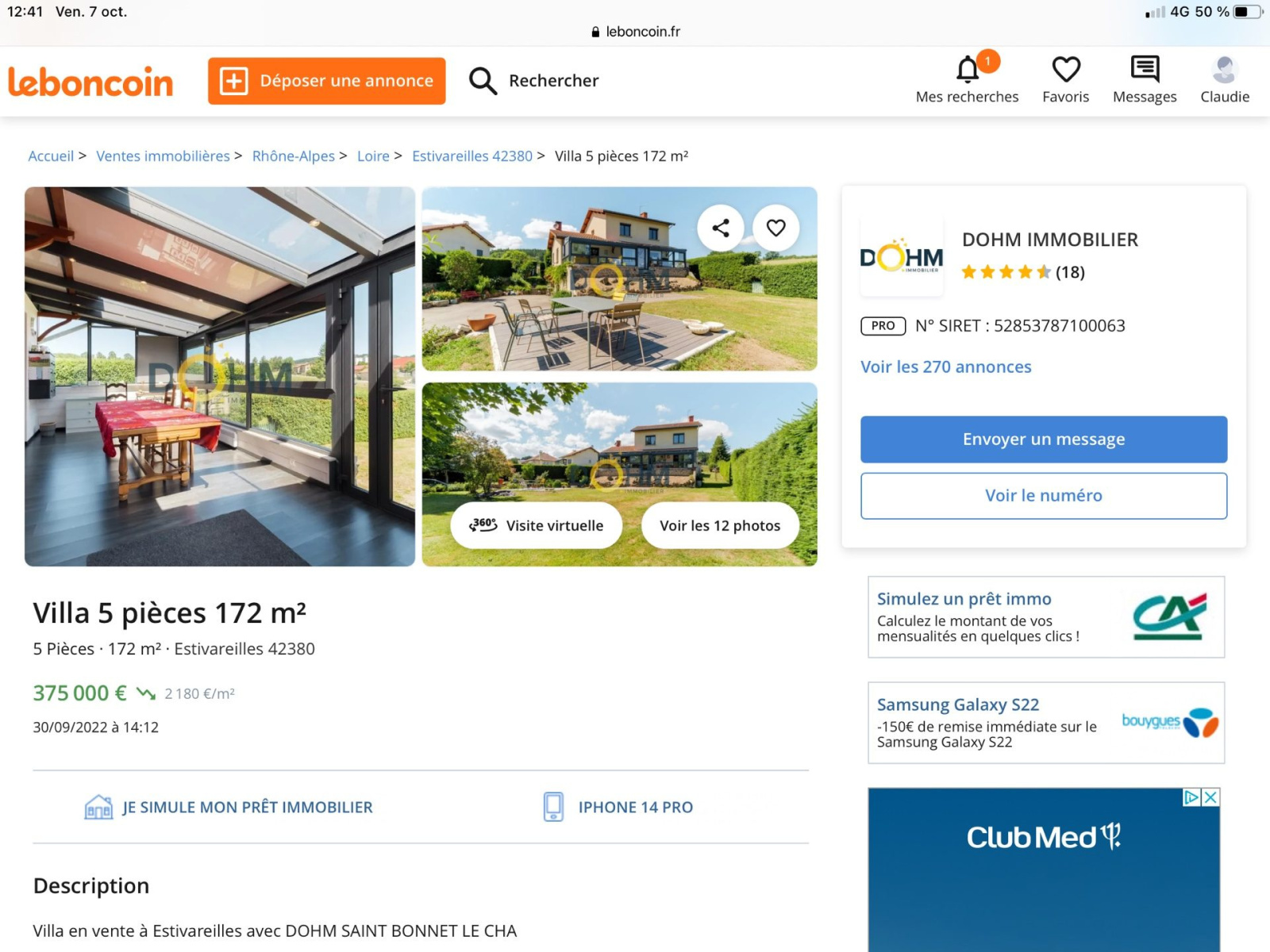Reveal the phone via Voir le numéro
The width and height of the screenshot is (1270, 952).
[x=1044, y=496]
